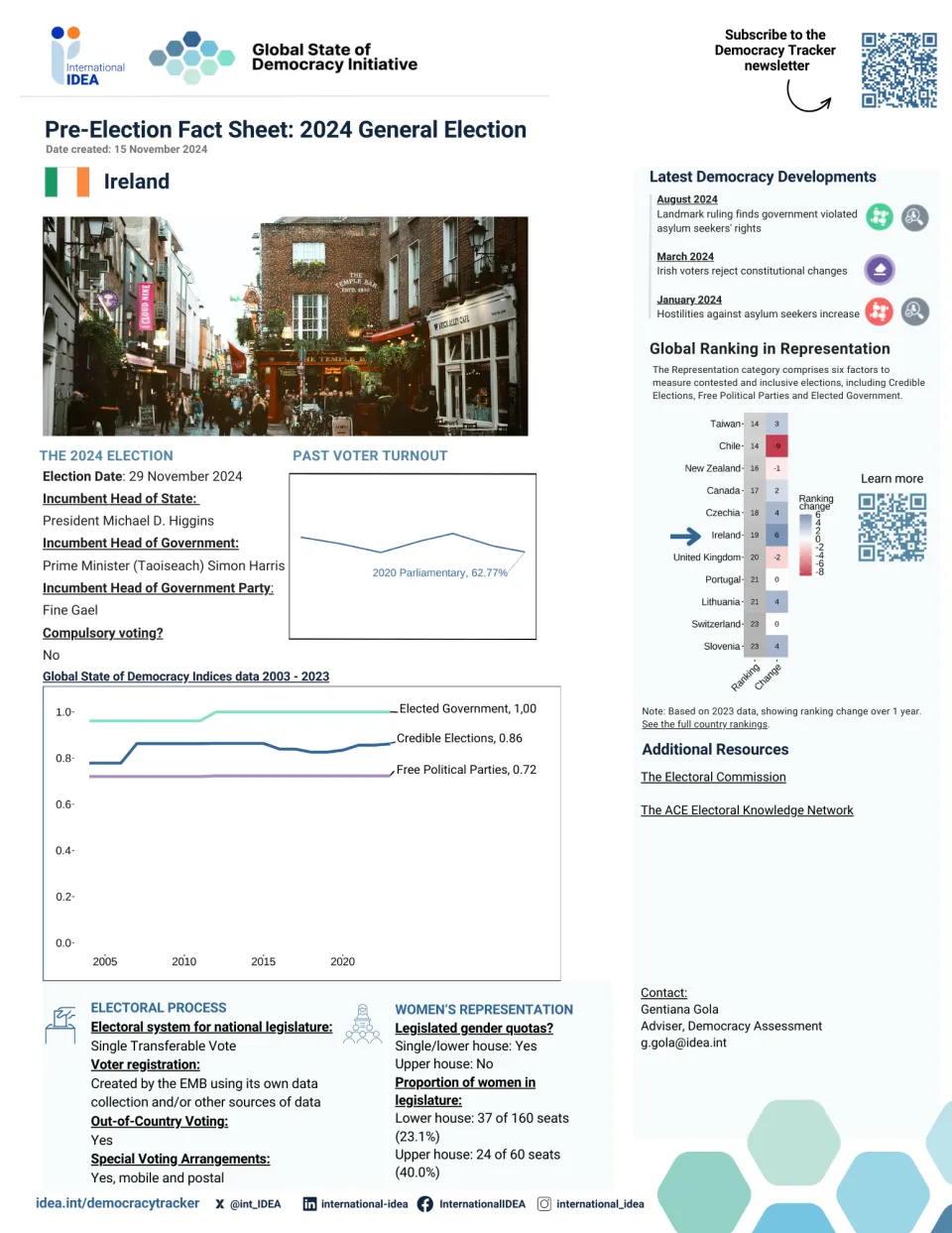Open Global State of Democracy Indices data link

[x=185, y=677]
